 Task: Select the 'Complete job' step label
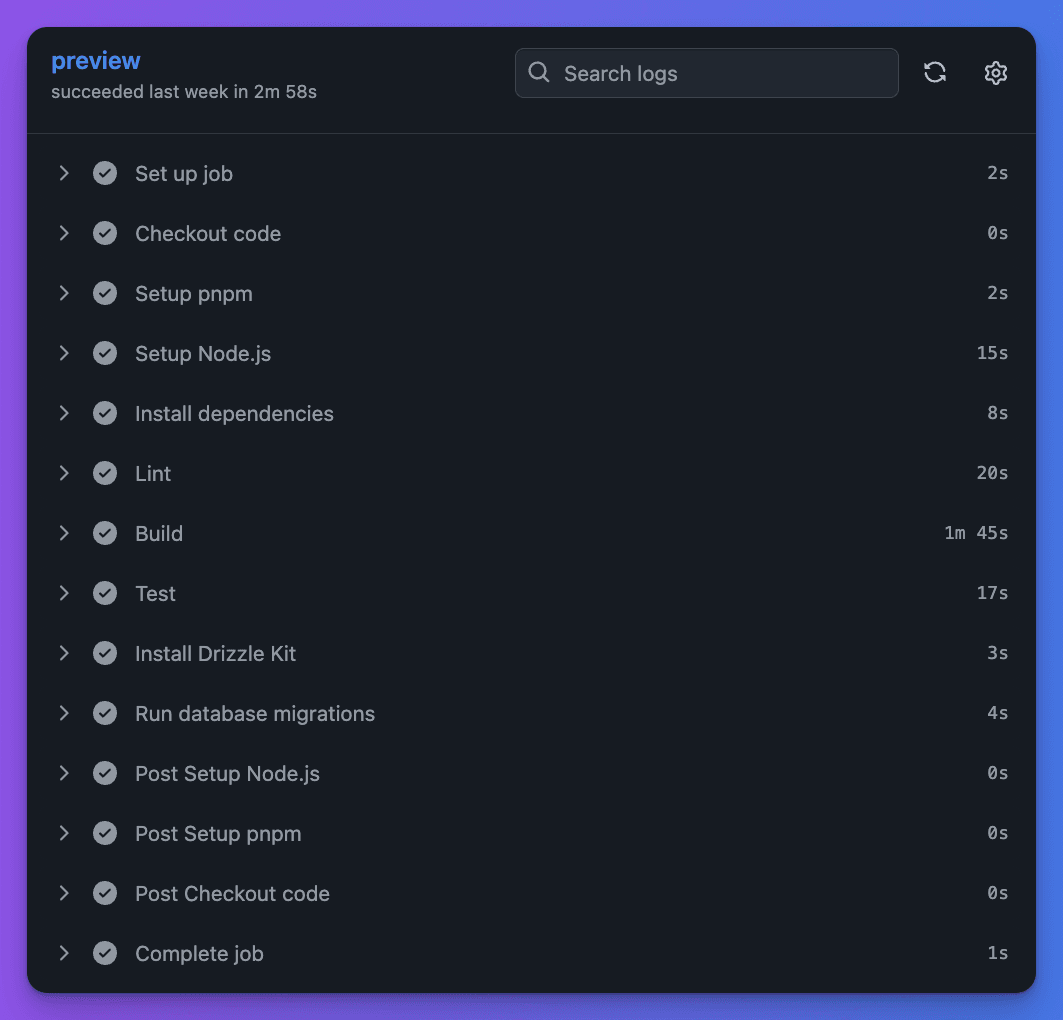[199, 954]
